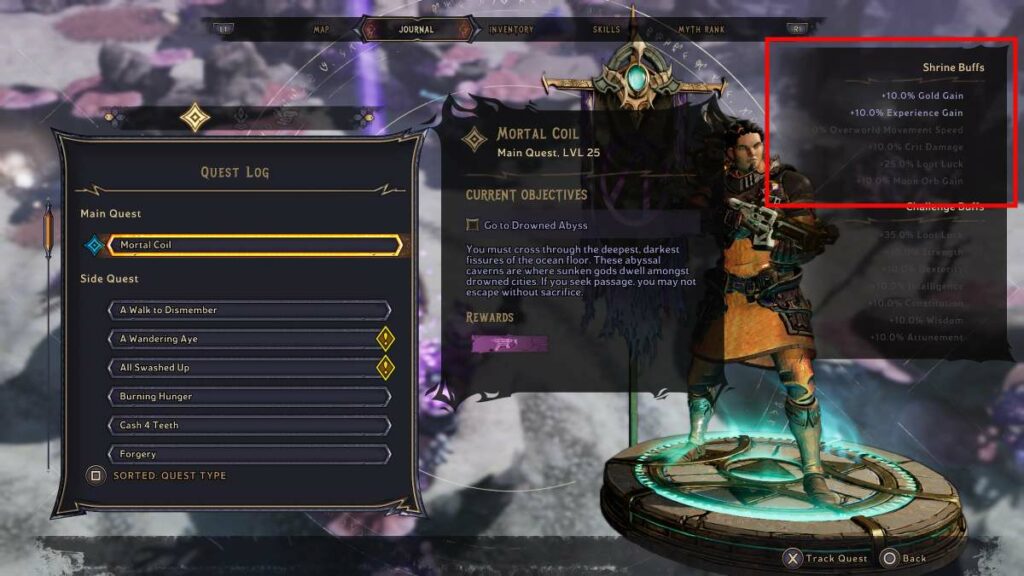Click the alert marker on All Swashed Up
This screenshot has height=576, width=1024.
tap(385, 368)
